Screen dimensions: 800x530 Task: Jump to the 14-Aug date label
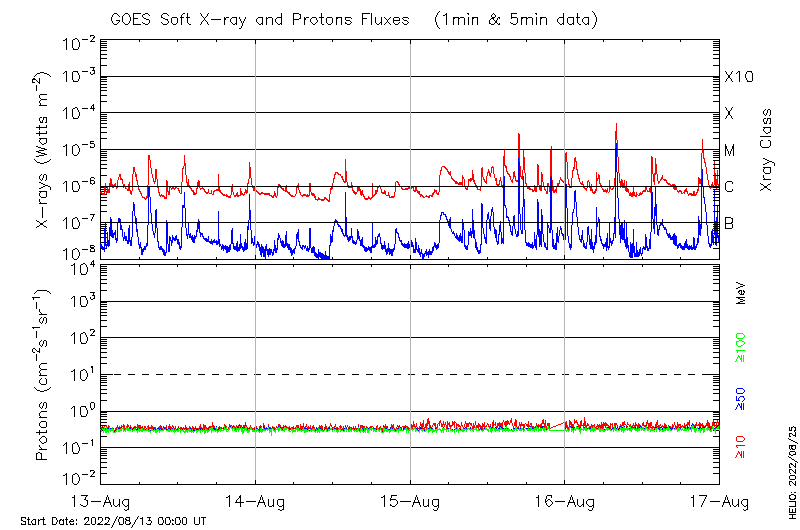click(256, 500)
